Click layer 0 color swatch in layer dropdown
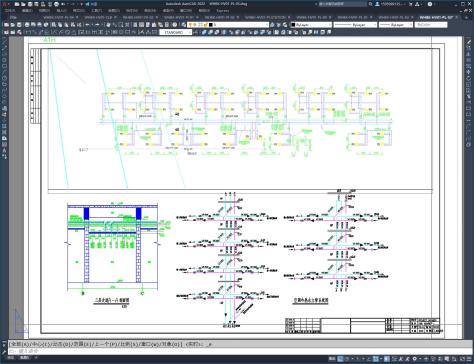Image resolution: width=474 pixels, height=364 pixels. click(210, 25)
